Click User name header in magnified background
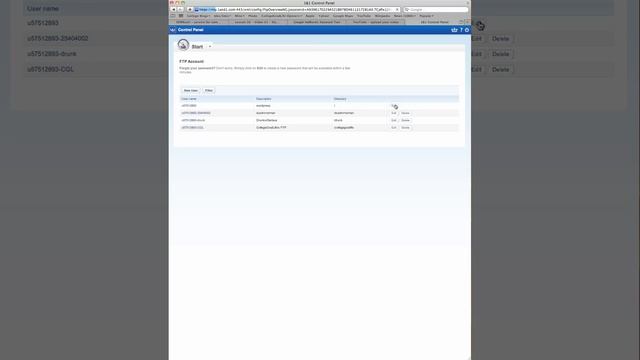The image size is (640, 360). click(x=43, y=9)
